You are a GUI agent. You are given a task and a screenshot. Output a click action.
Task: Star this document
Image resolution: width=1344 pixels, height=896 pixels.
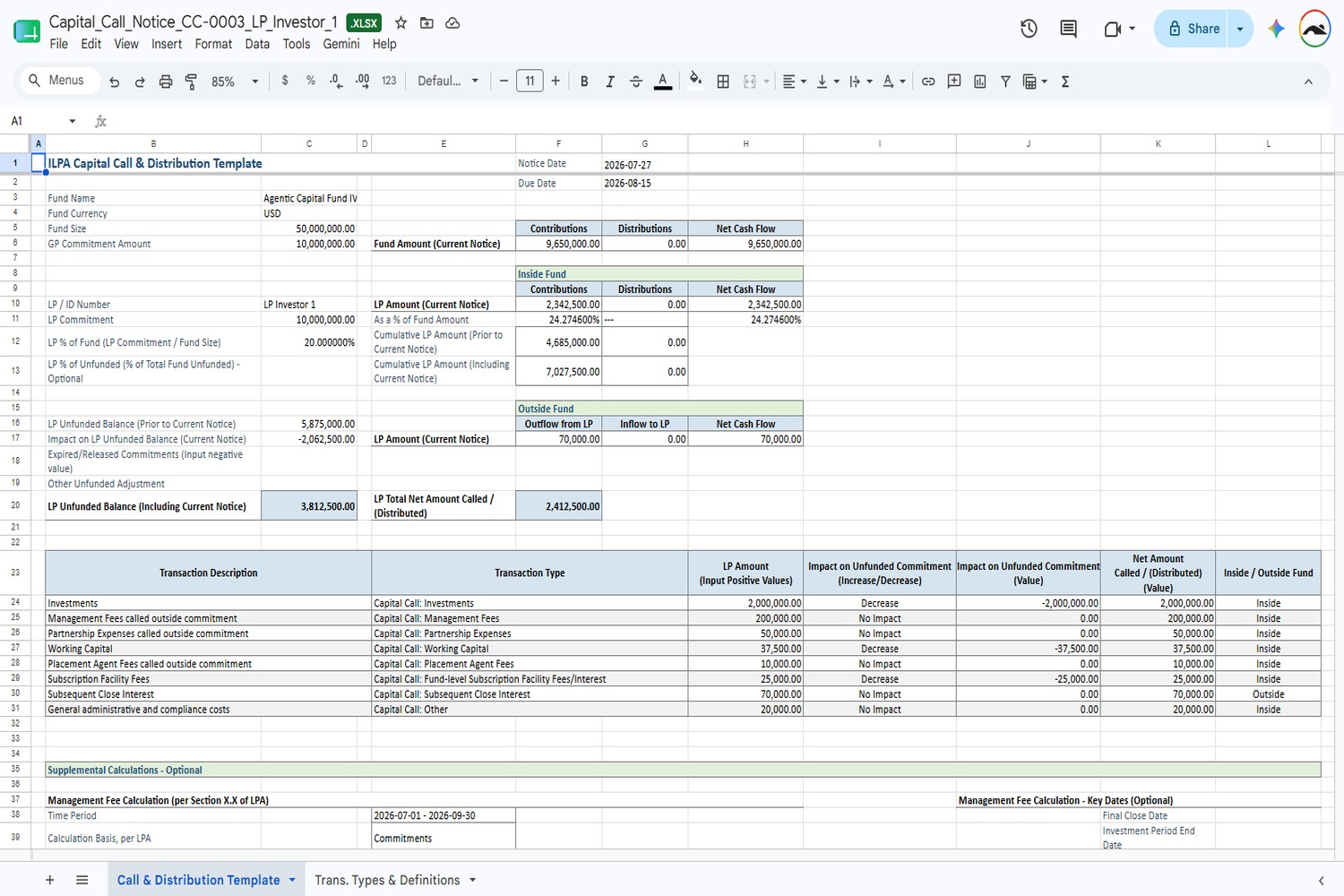point(401,22)
